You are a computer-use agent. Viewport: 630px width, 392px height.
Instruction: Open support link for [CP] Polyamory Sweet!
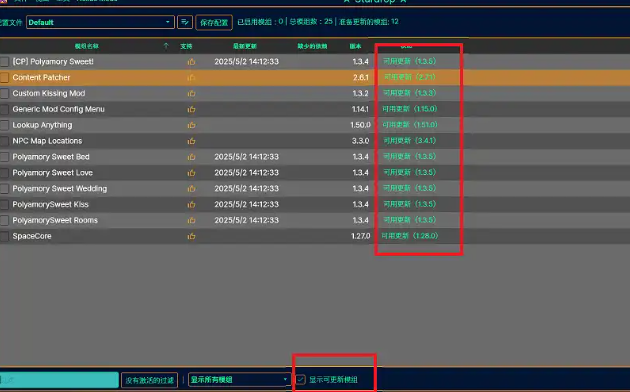click(191, 61)
